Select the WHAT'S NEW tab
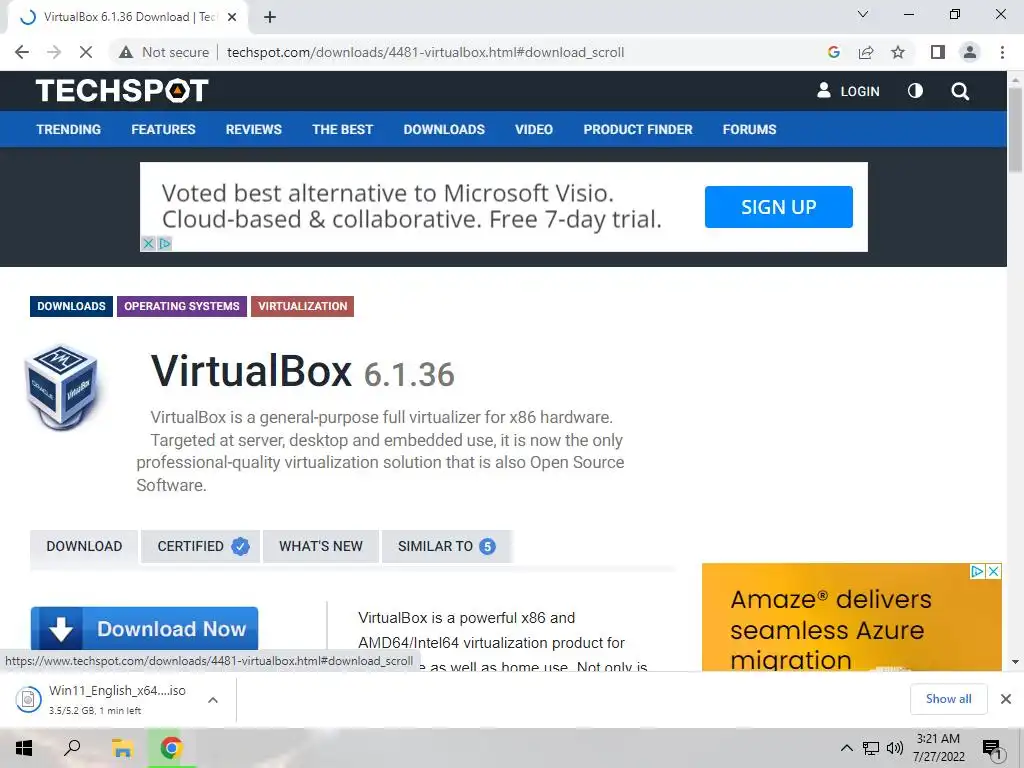The image size is (1024, 768). 321,546
